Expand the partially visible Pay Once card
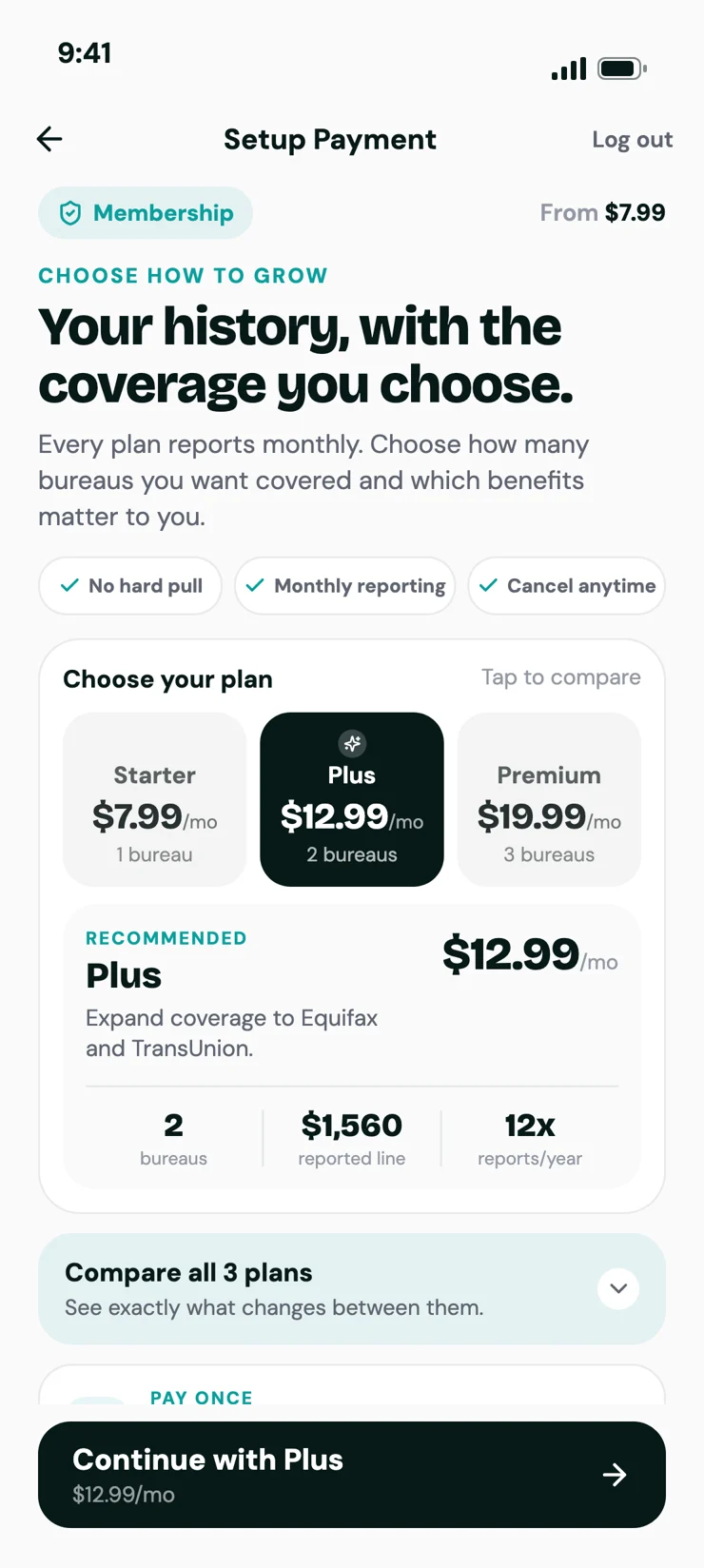Screen dimensions: 704x1568 tap(352, 1385)
